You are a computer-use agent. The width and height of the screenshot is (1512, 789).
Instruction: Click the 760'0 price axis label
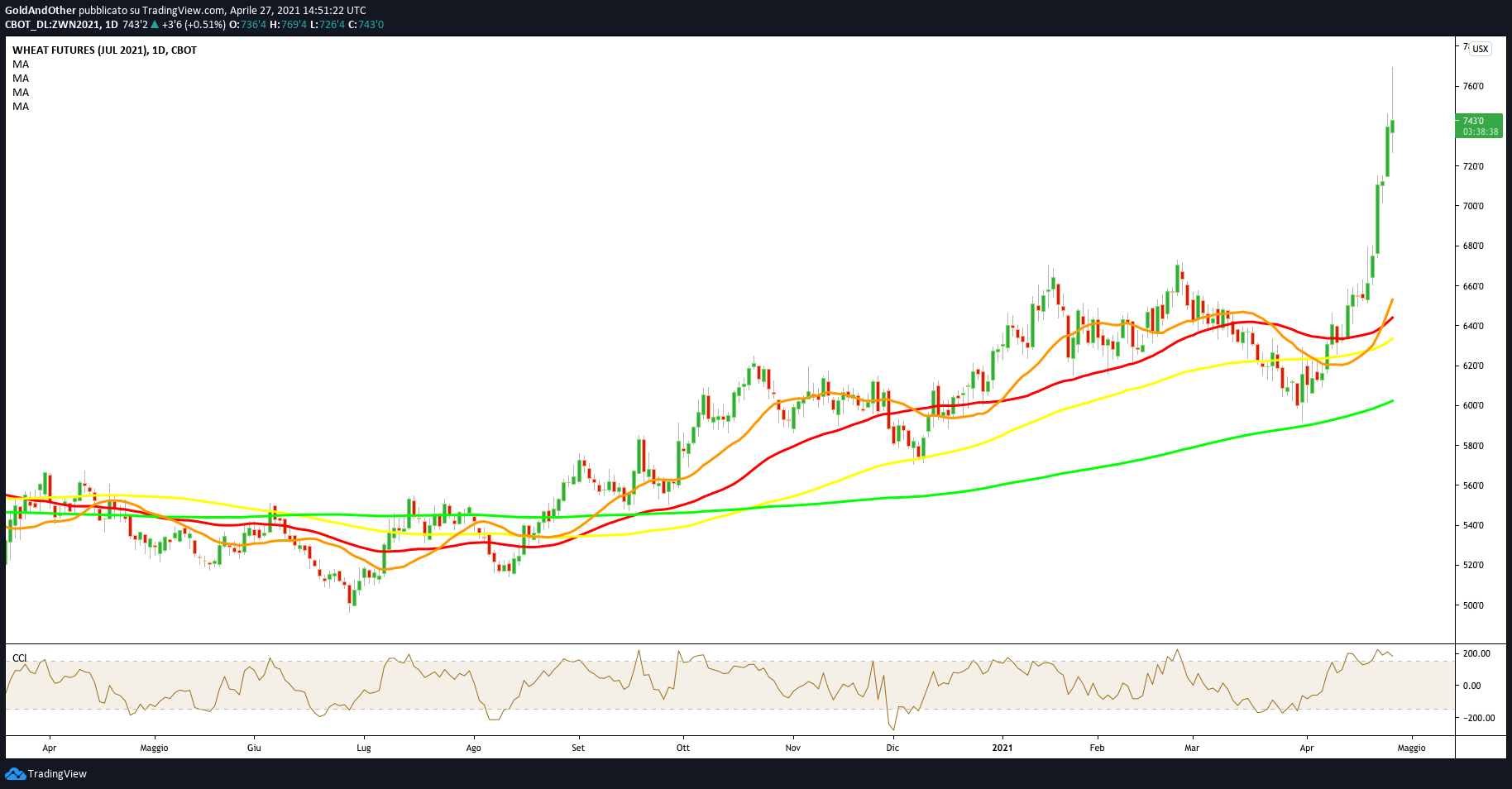coord(1473,86)
